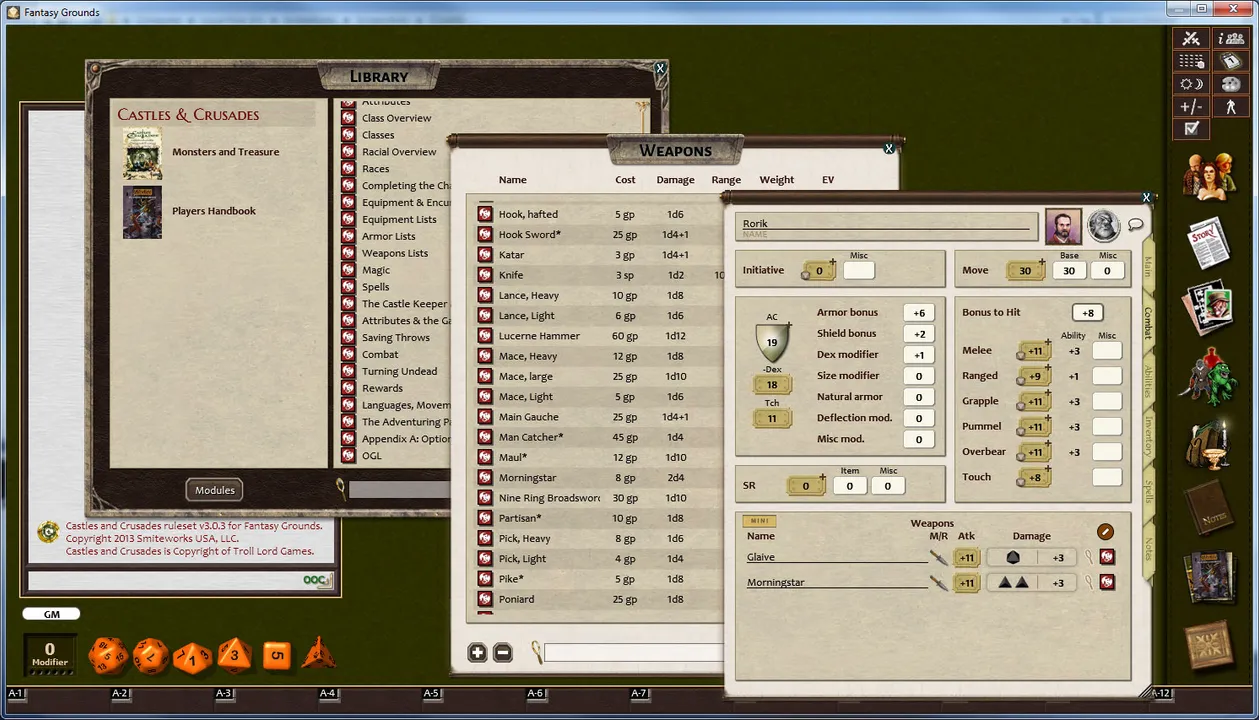Click the A-1 hotkey slot
The width and height of the screenshot is (1259, 720).
pos(16,693)
